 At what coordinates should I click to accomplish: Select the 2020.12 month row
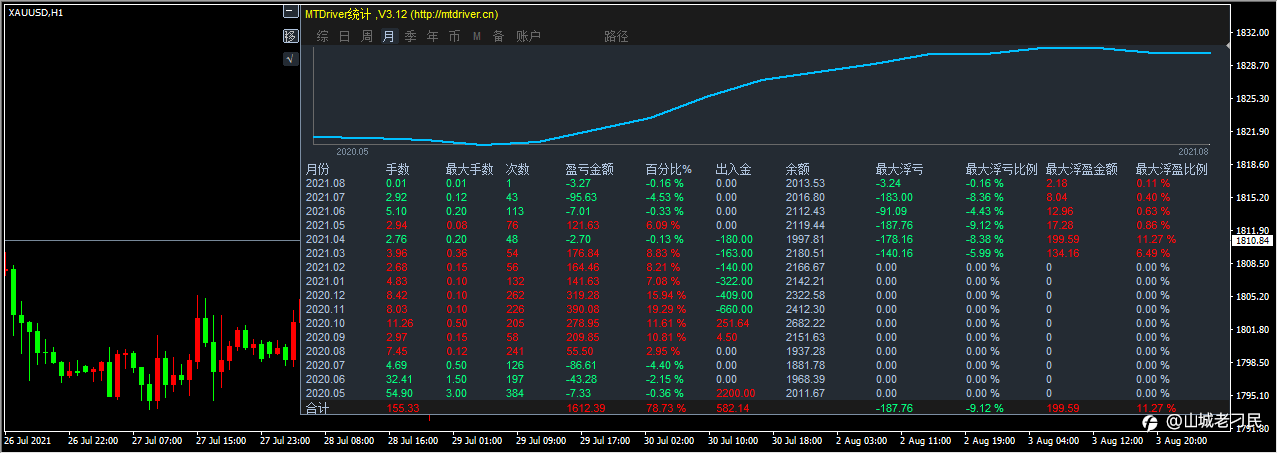[x=765, y=296]
